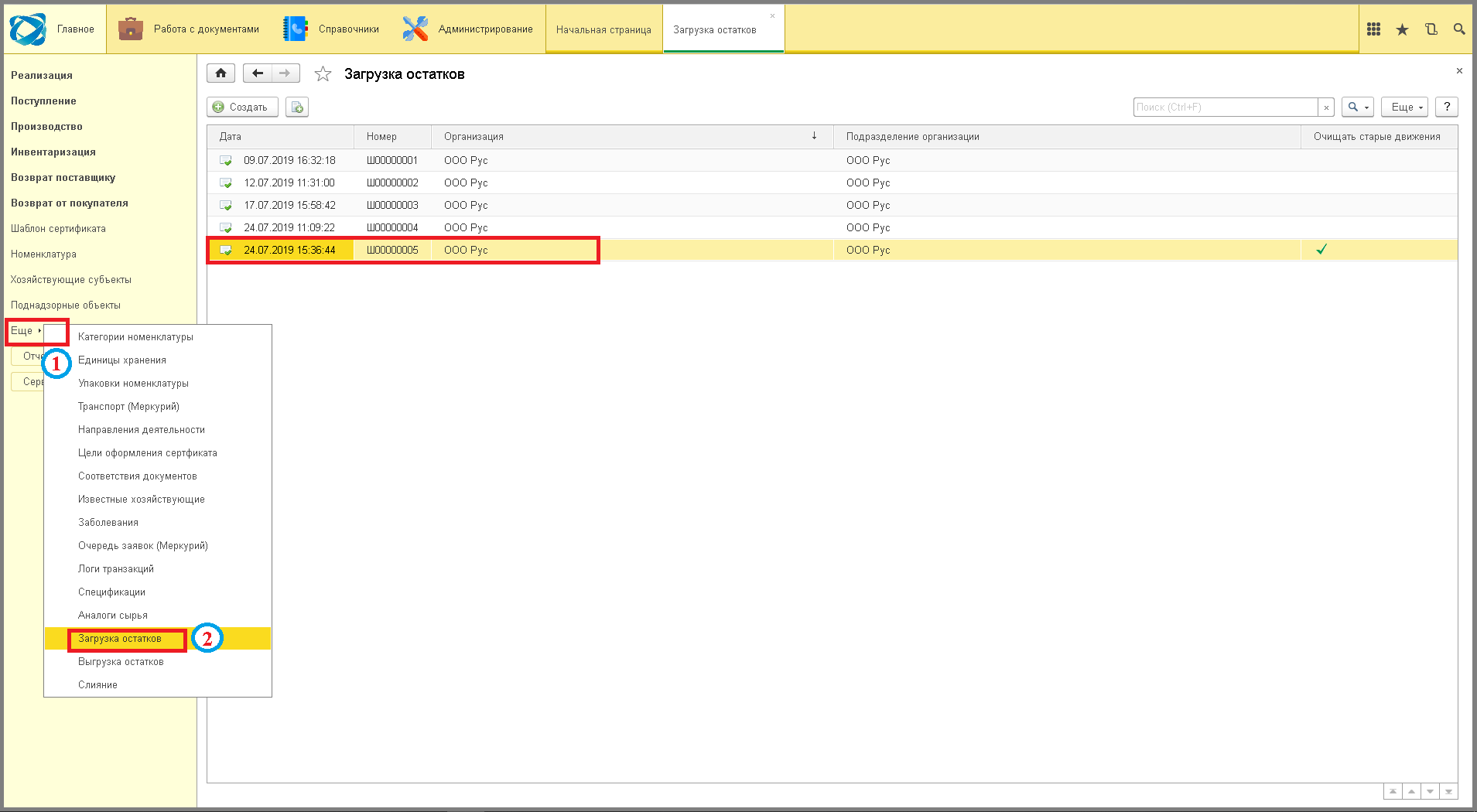The width and height of the screenshot is (1477, 812).
Task: Sort by the Организация column header
Action: click(632, 137)
